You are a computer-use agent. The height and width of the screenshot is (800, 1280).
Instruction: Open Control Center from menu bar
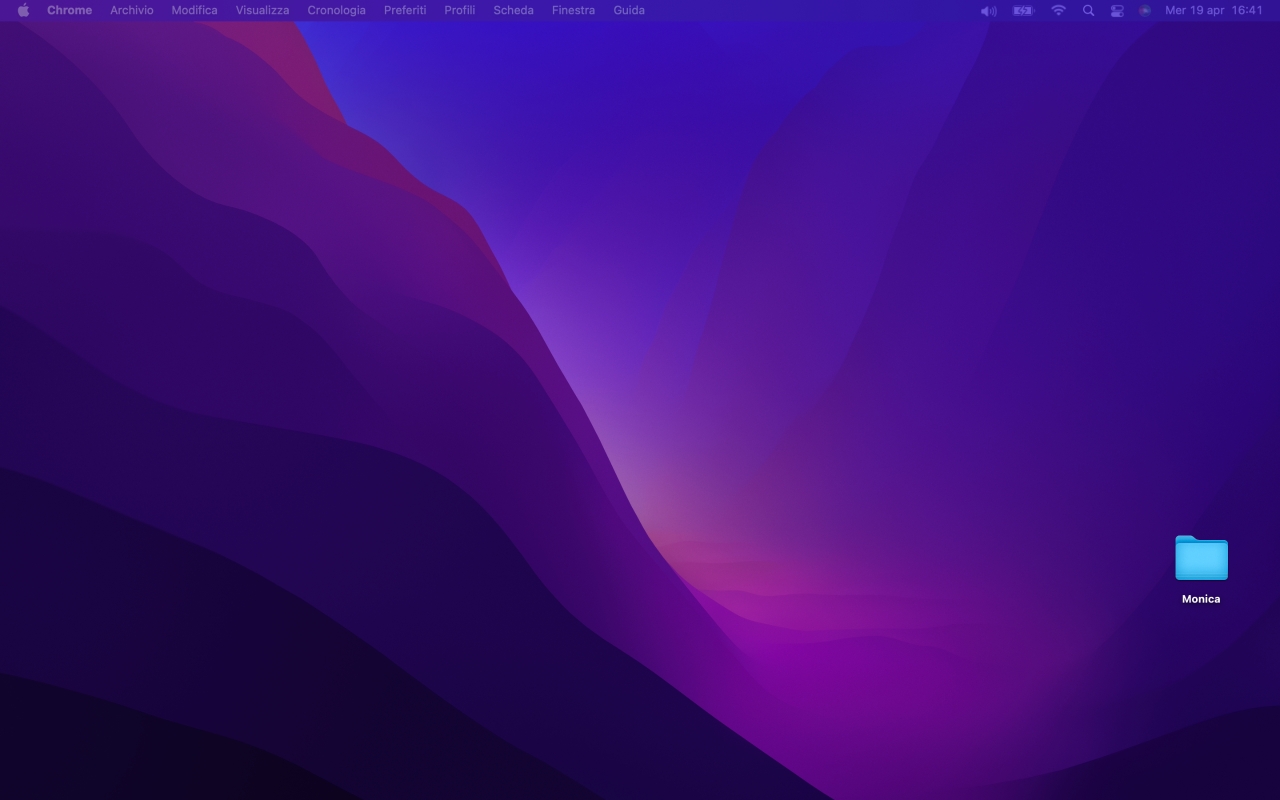coord(1117,10)
